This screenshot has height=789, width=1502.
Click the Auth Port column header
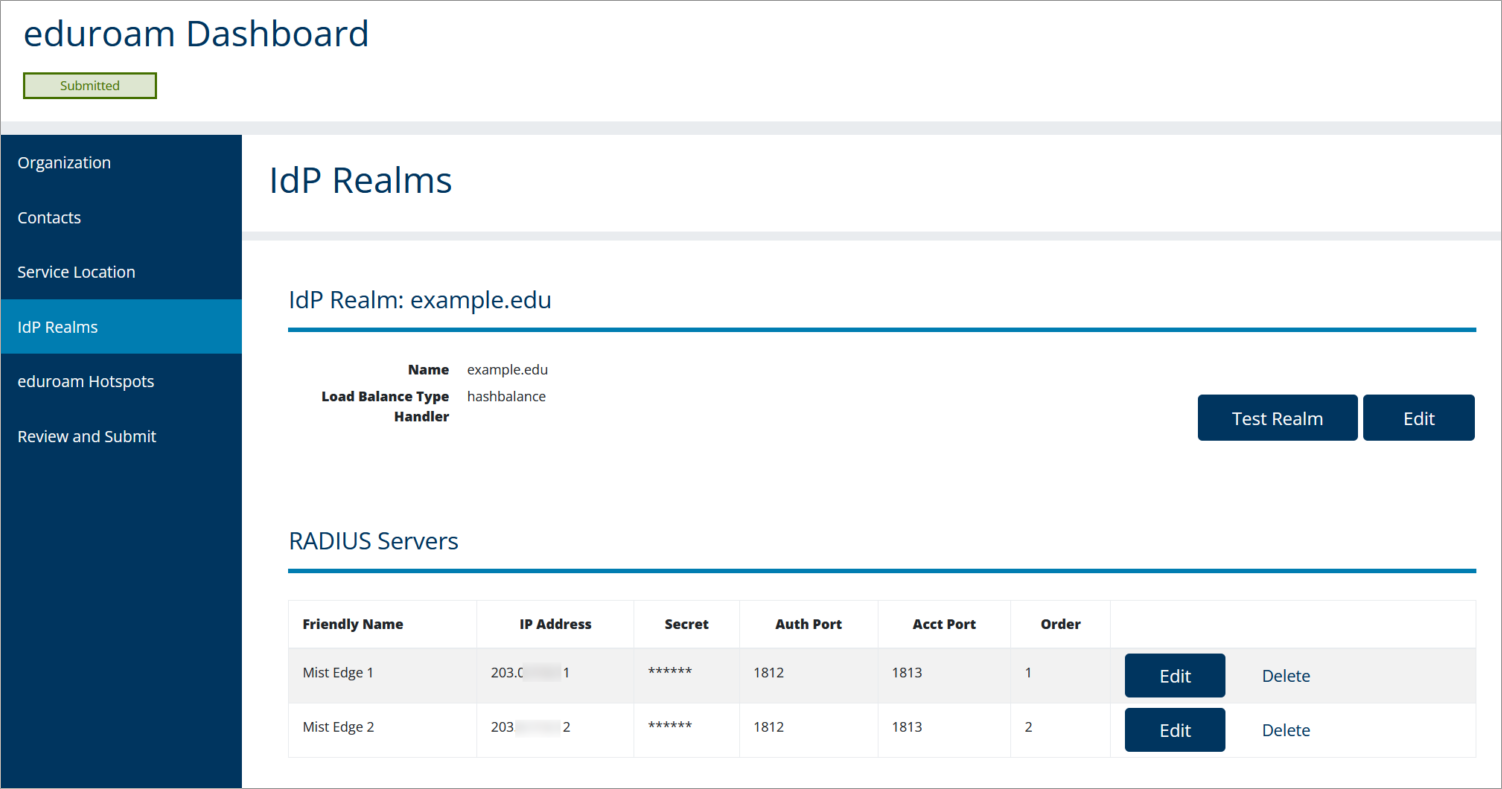tap(808, 624)
